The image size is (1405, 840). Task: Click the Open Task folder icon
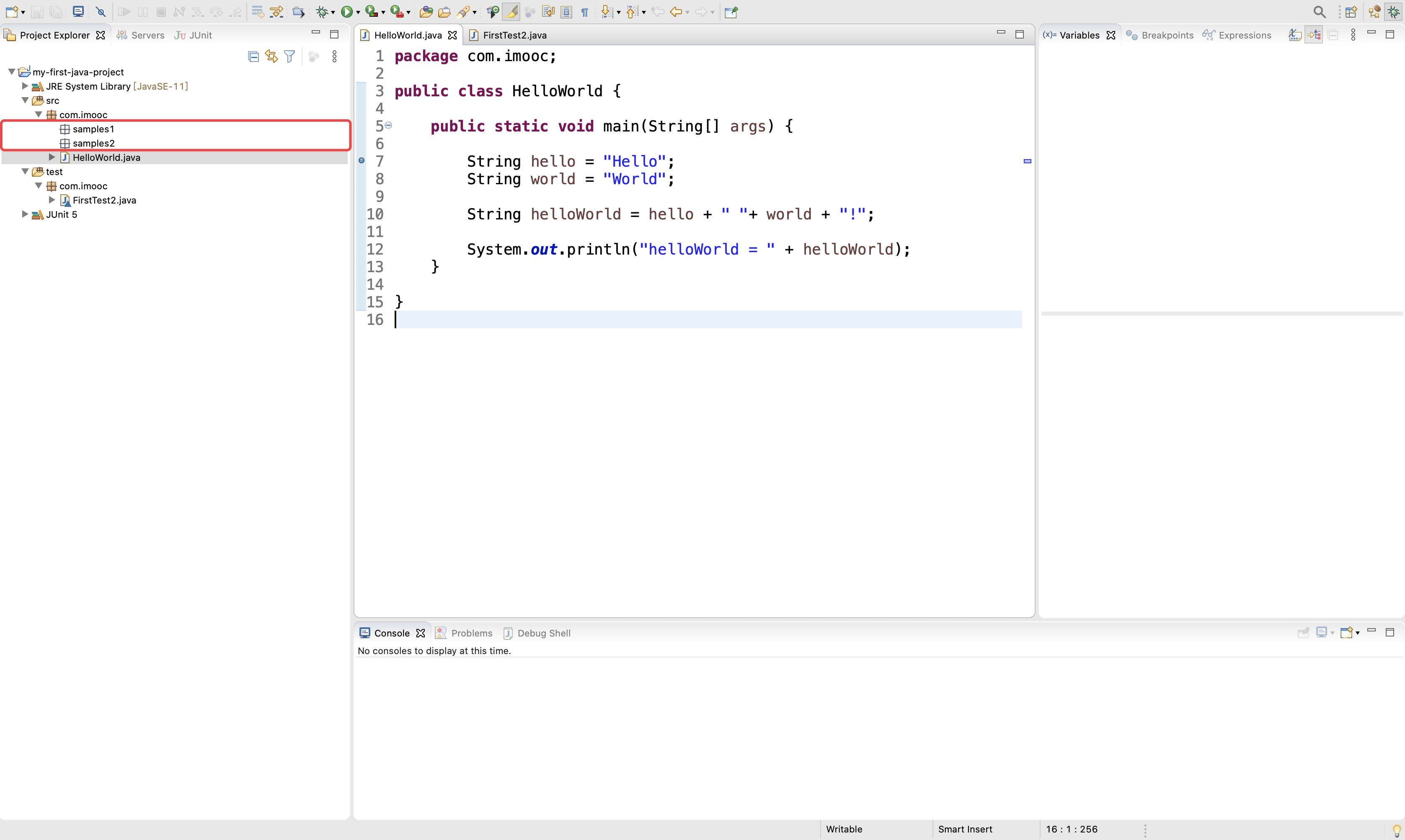coord(444,12)
